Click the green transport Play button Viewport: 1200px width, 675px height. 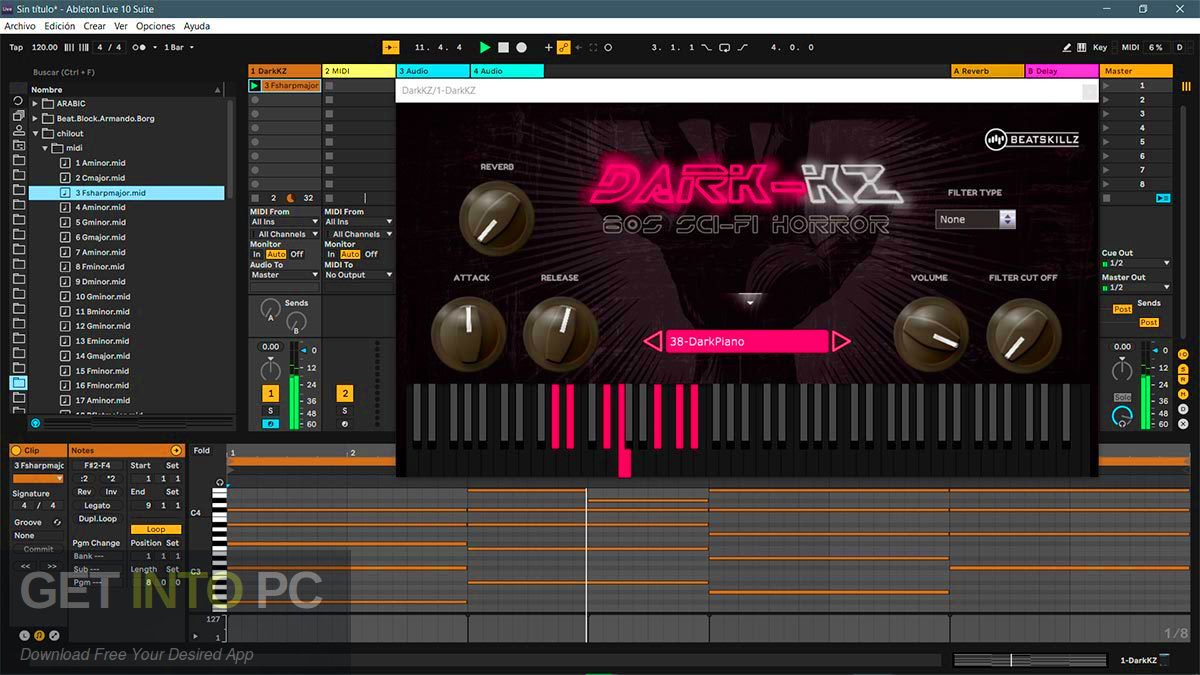[485, 47]
